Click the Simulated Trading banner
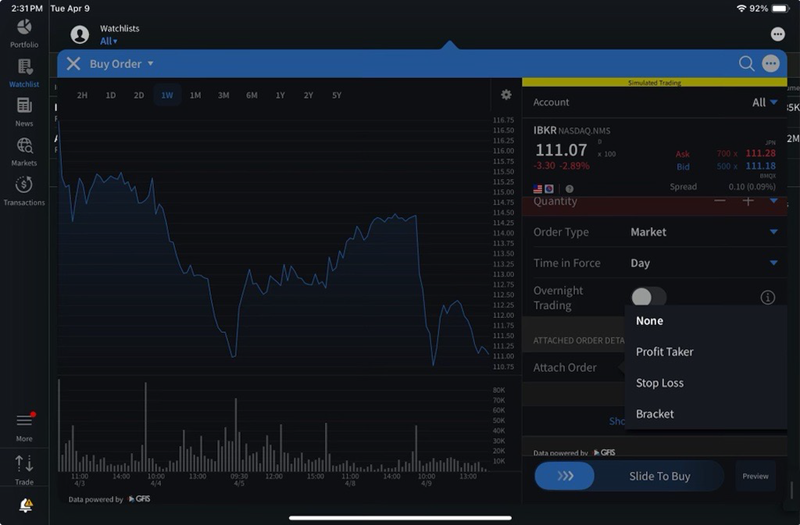 coord(655,82)
